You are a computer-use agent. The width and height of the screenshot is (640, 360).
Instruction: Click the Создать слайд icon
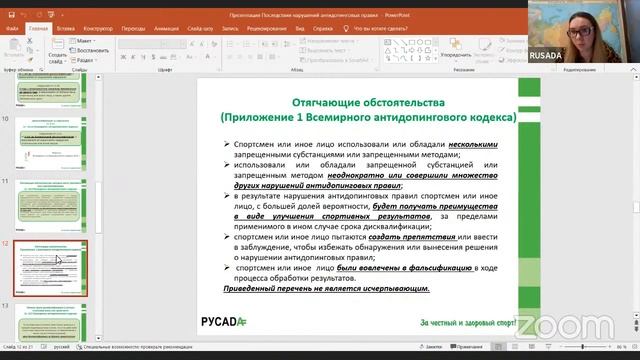pyautogui.click(x=58, y=44)
